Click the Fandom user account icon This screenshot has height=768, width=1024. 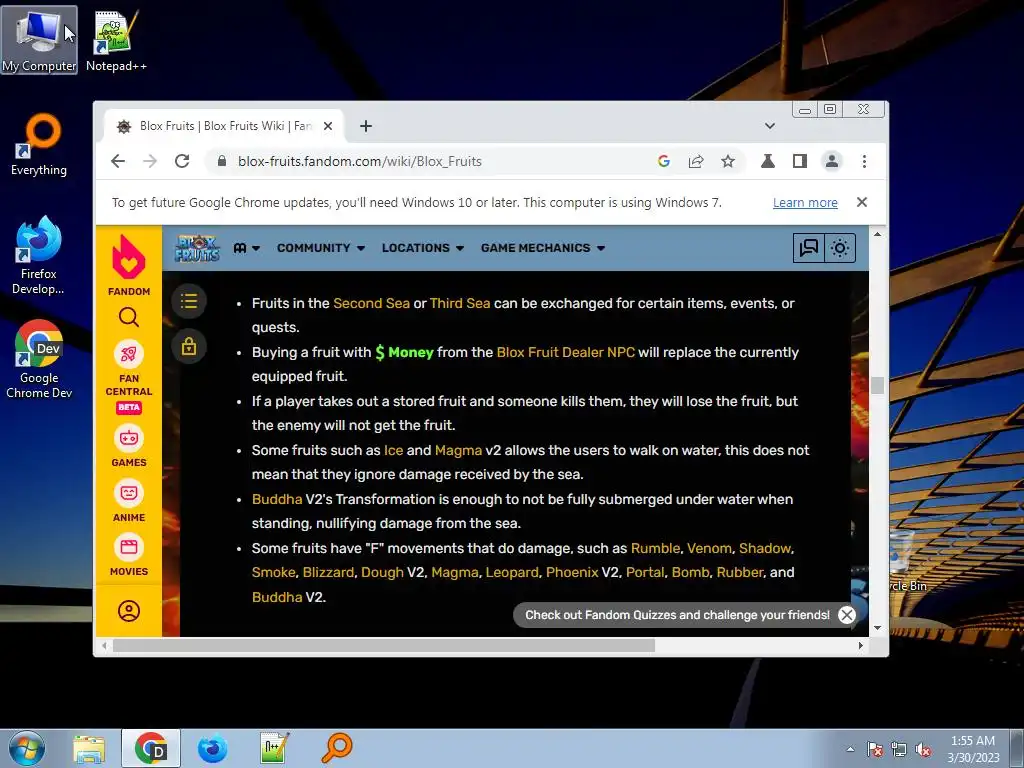(x=129, y=611)
